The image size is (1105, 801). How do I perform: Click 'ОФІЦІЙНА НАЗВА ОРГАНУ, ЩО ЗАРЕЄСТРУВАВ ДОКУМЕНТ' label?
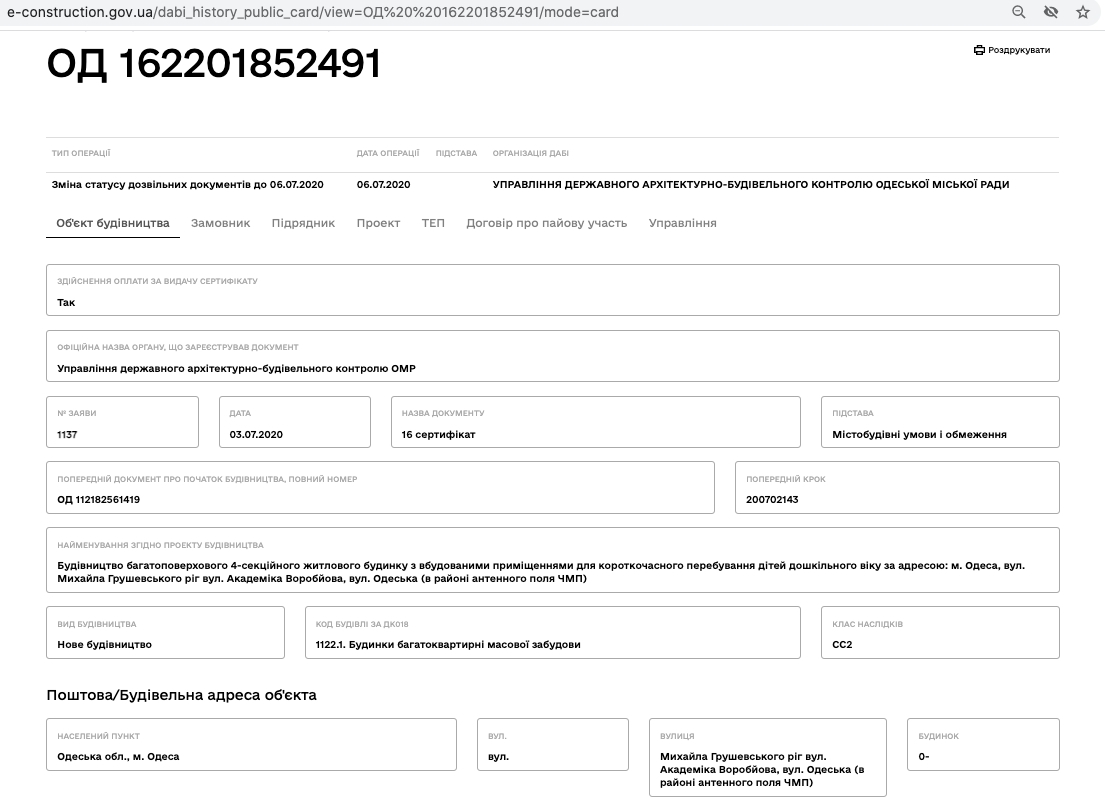coord(178,347)
